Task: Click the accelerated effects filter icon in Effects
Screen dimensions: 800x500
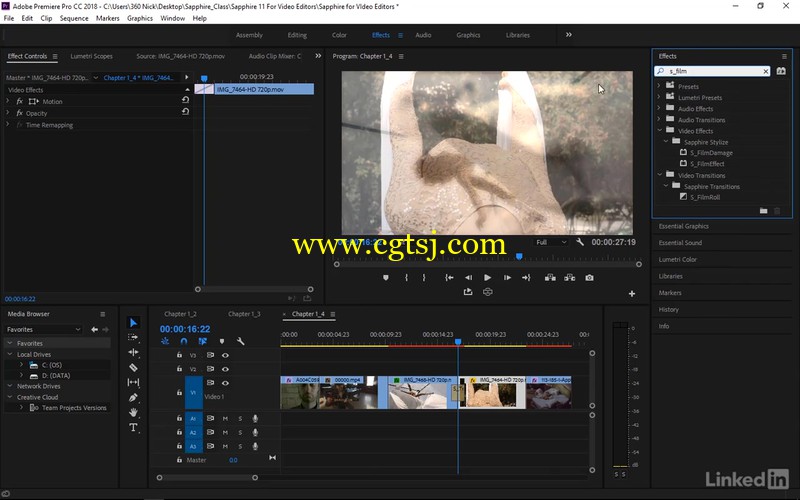Action: 781,71
